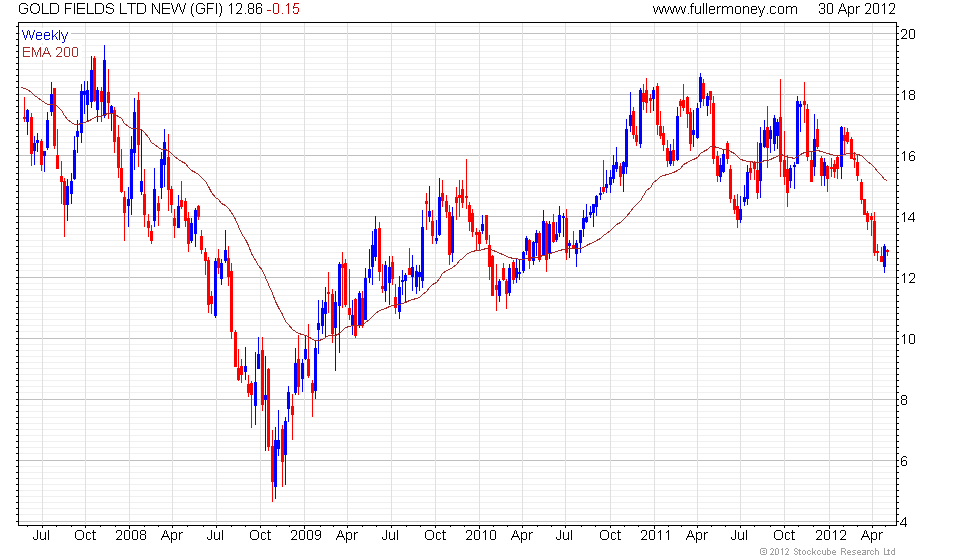Screen dimensions: 980x560
Task: Click the y-axis label 8
Action: (904, 401)
